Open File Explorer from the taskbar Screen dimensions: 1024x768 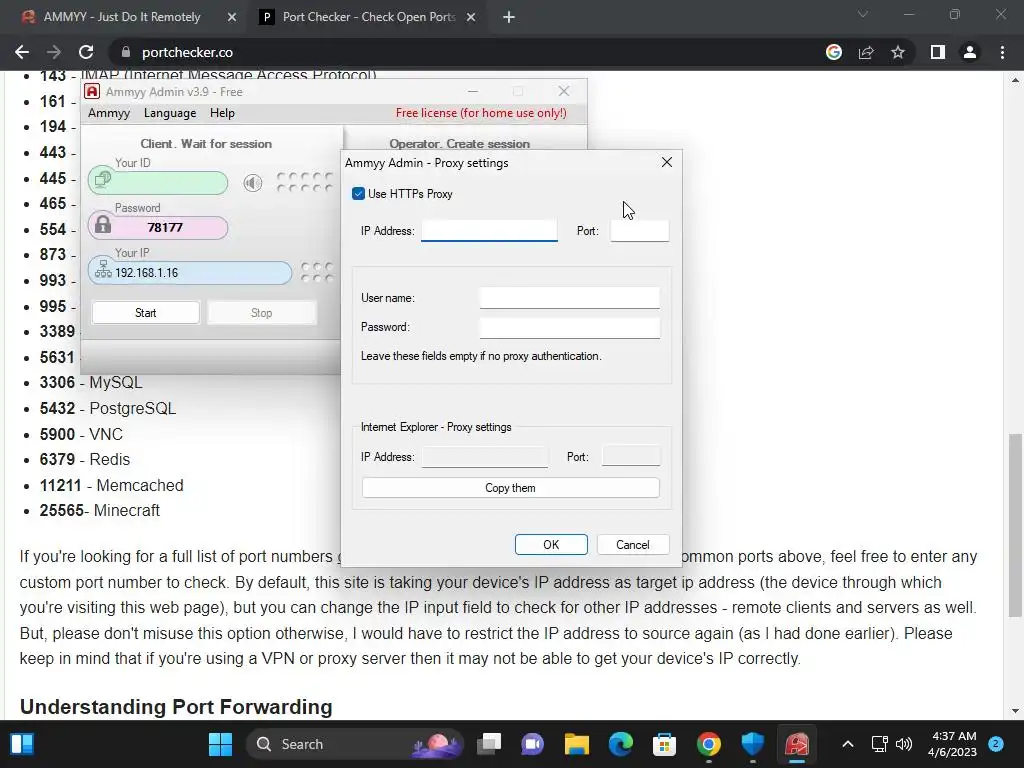click(x=577, y=744)
